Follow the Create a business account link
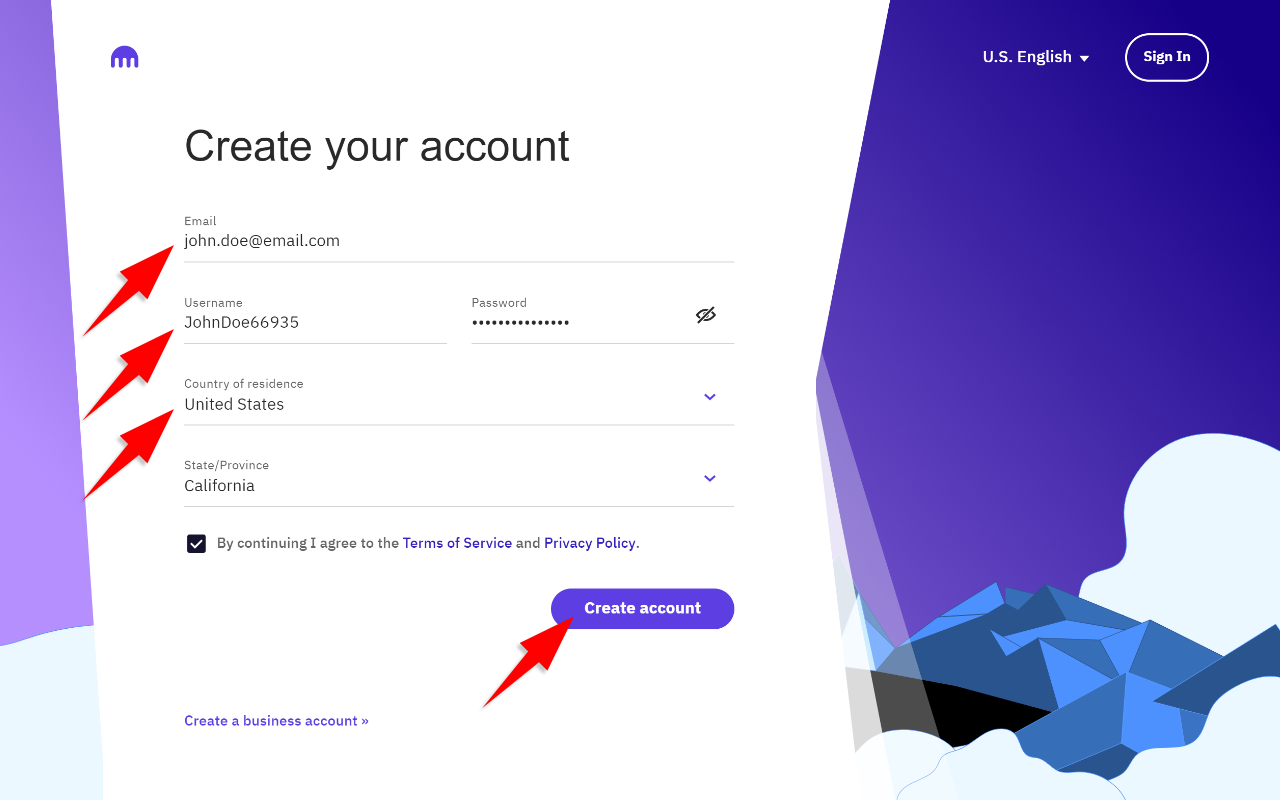This screenshot has height=800, width=1280. tap(276, 720)
